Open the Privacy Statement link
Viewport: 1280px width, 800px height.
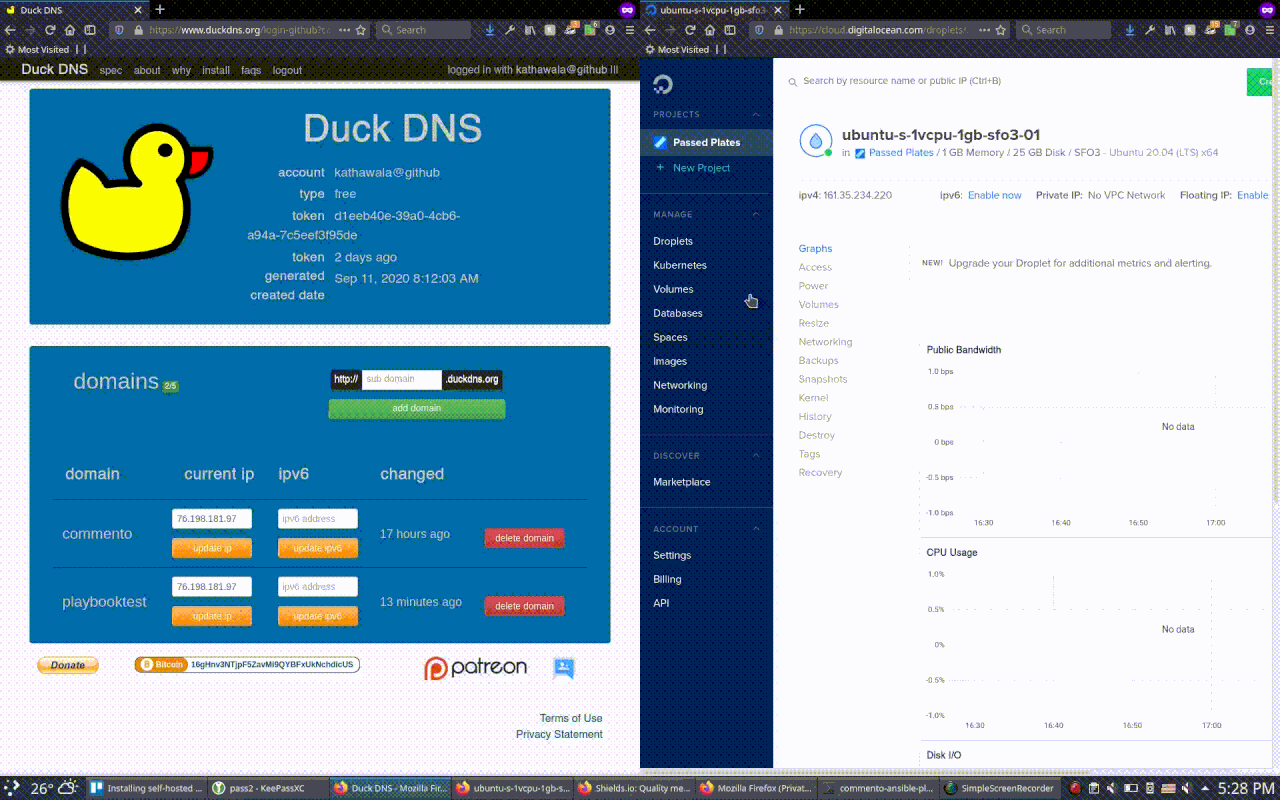[559, 734]
